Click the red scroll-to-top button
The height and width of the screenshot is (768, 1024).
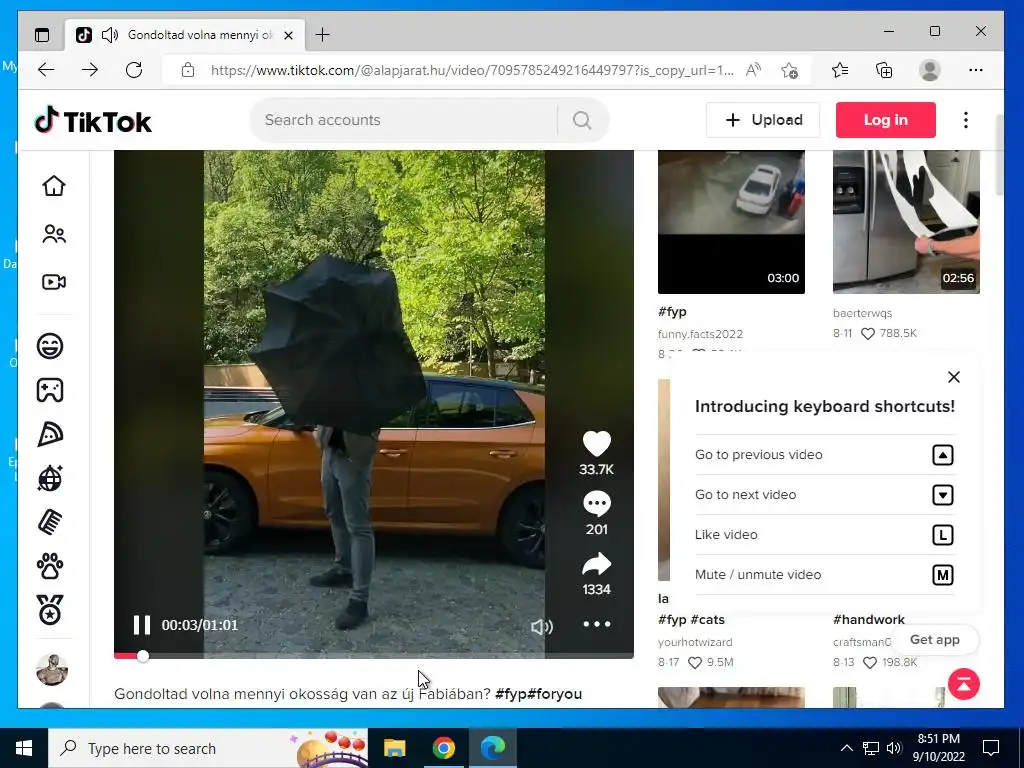[964, 684]
